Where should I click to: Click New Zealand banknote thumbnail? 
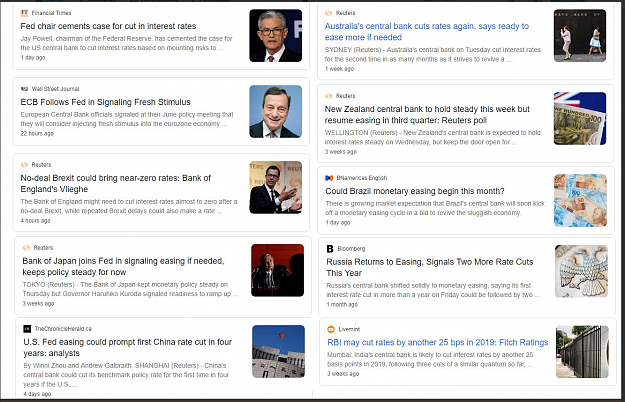tap(580, 118)
